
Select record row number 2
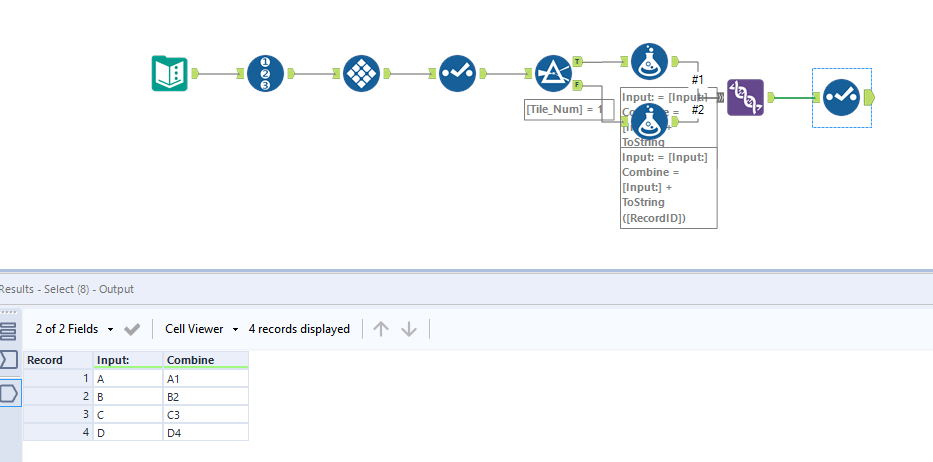click(58, 396)
